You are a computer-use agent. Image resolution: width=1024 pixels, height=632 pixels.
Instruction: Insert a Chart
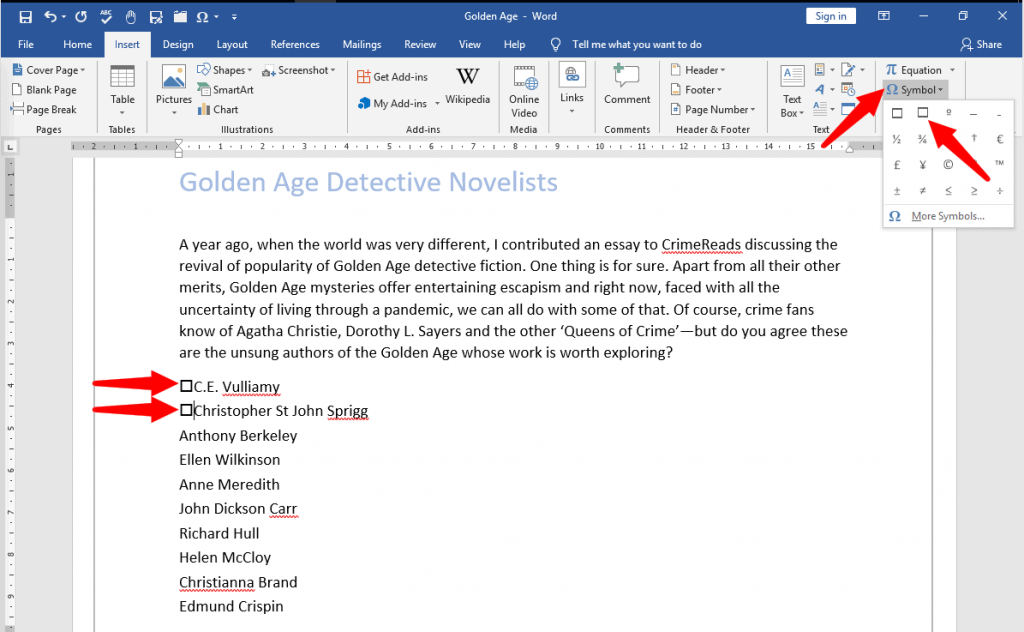218,109
